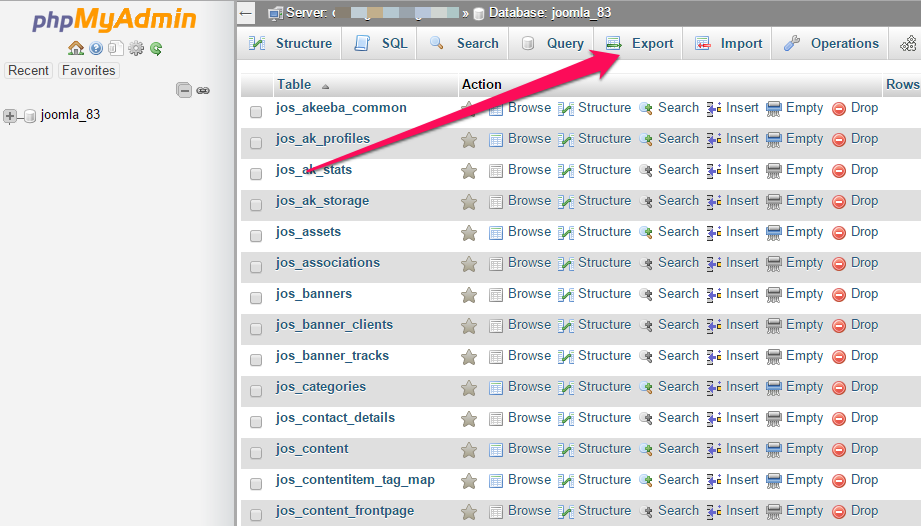
Task: Check the jos_ak_stats table checkbox
Action: click(256, 174)
